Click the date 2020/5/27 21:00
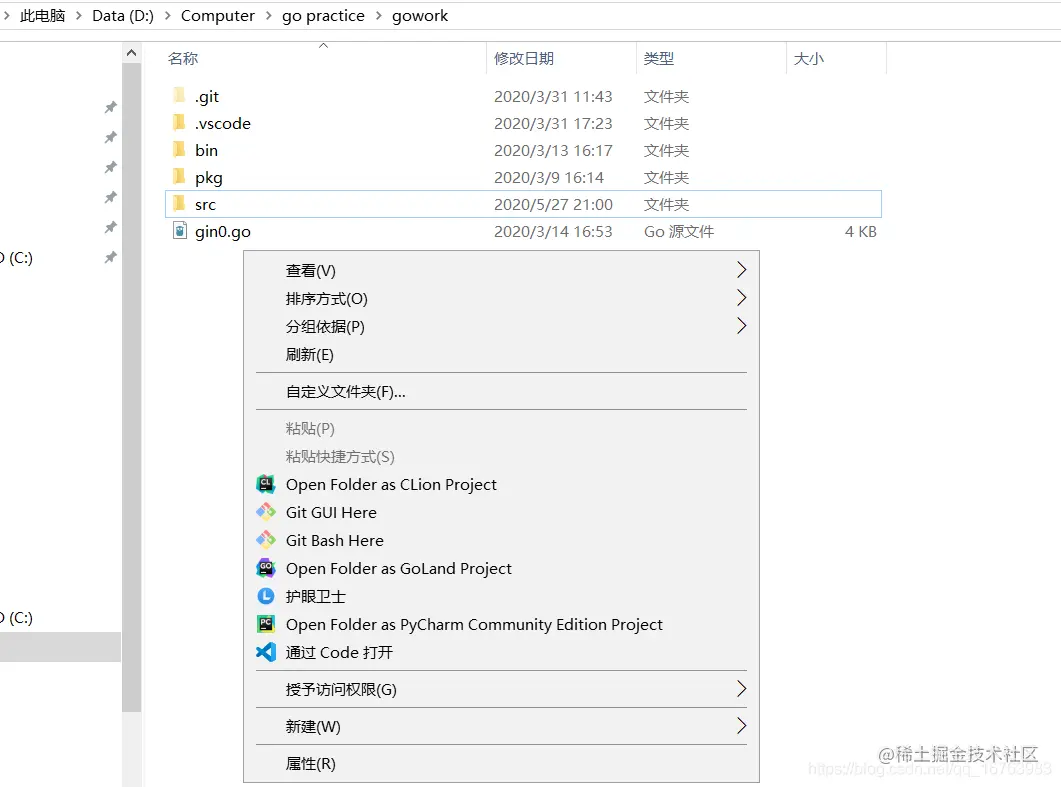1061x787 pixels. 553,204
